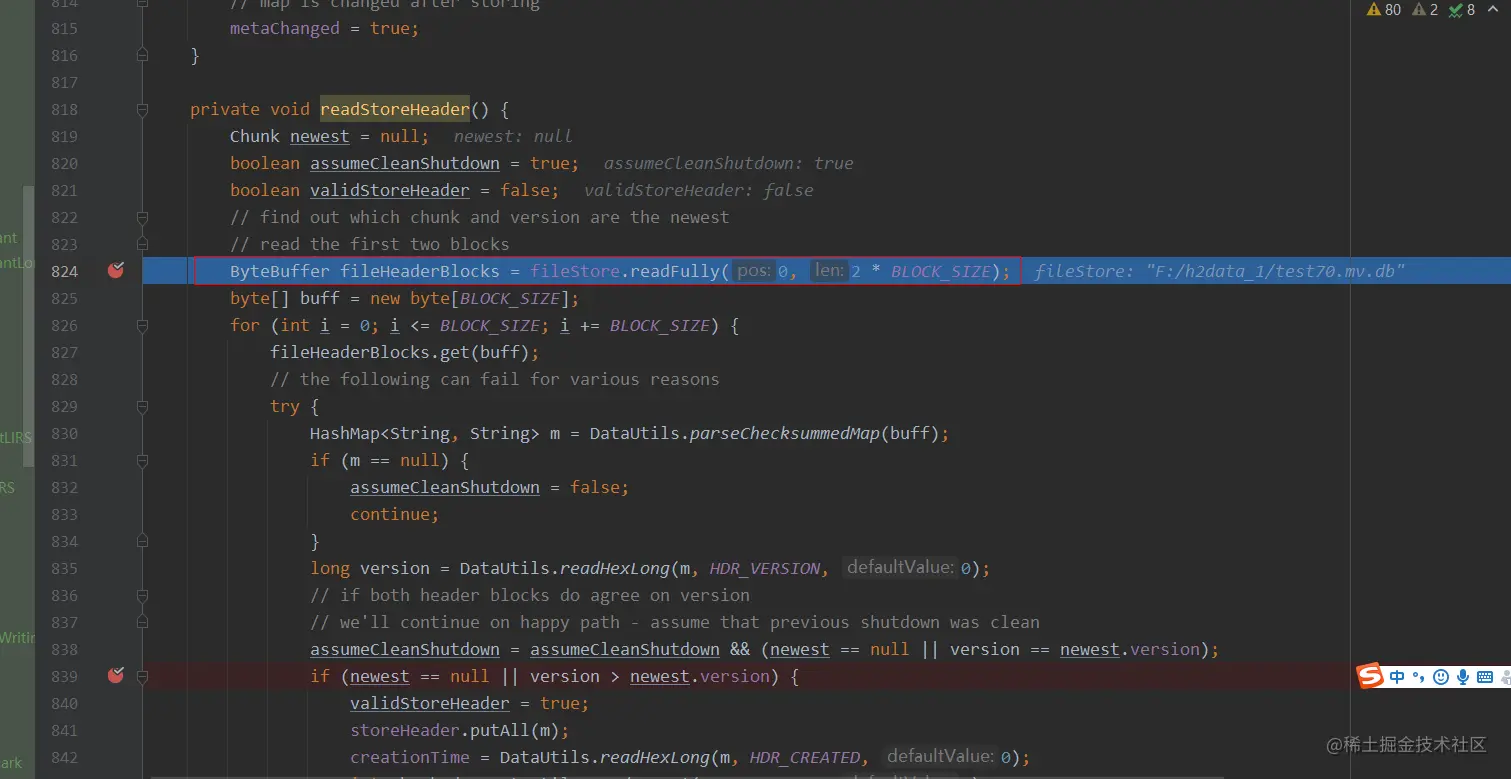
Task: Fold the comment starting at line 836
Action: tap(142, 595)
